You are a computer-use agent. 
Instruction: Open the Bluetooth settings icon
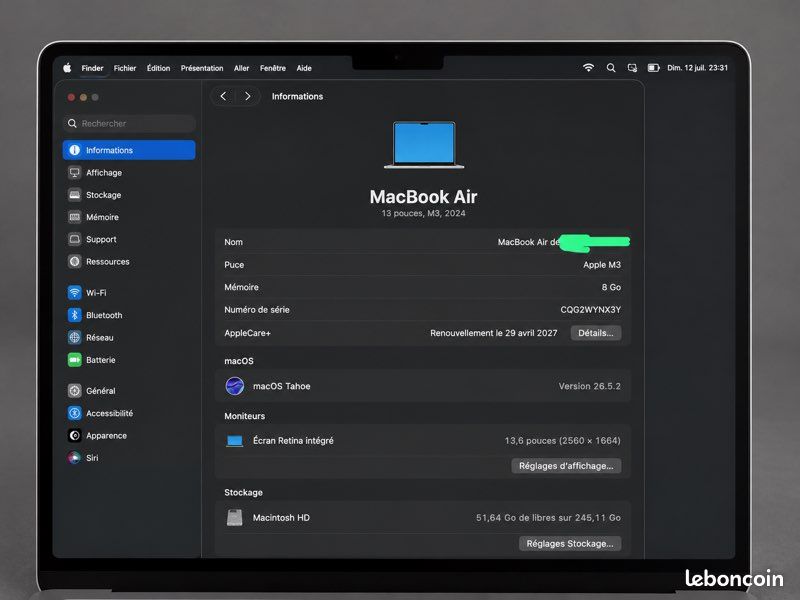[x=74, y=315]
